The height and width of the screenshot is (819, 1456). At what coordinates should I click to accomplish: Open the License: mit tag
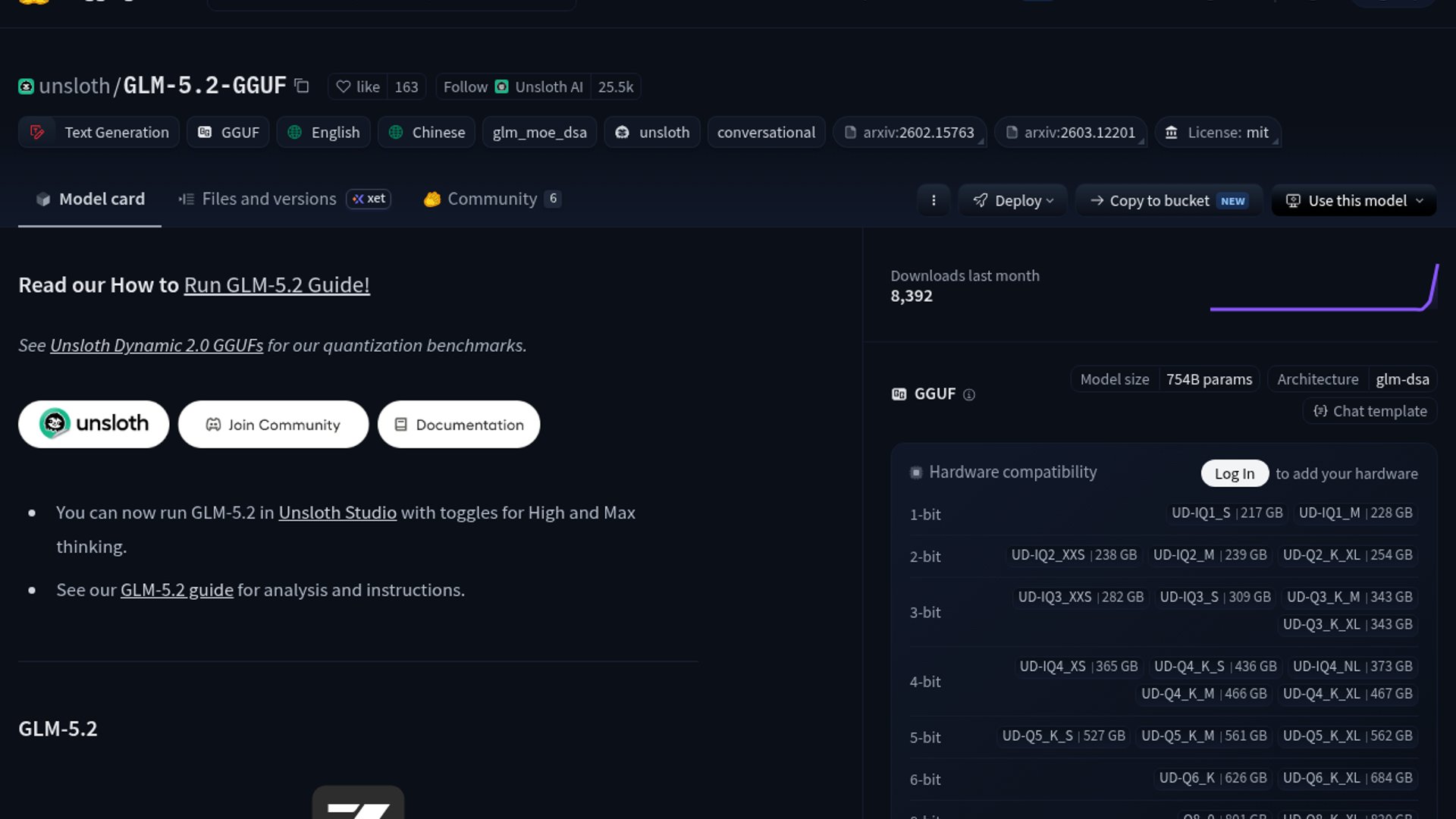pyautogui.click(x=1217, y=132)
